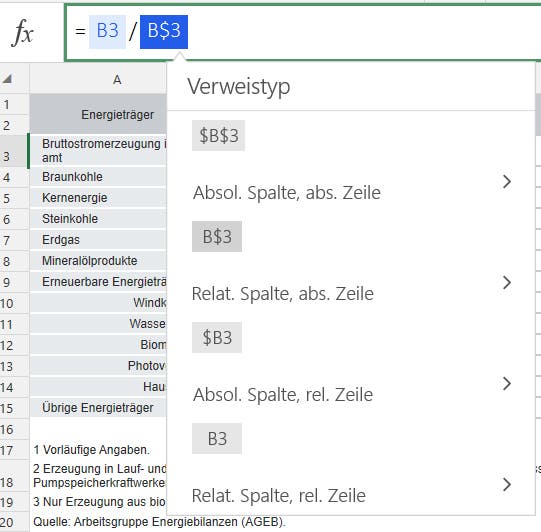This screenshot has width=541, height=532.
Task: Click the select-all triangle corner icon
Action: click(7, 79)
